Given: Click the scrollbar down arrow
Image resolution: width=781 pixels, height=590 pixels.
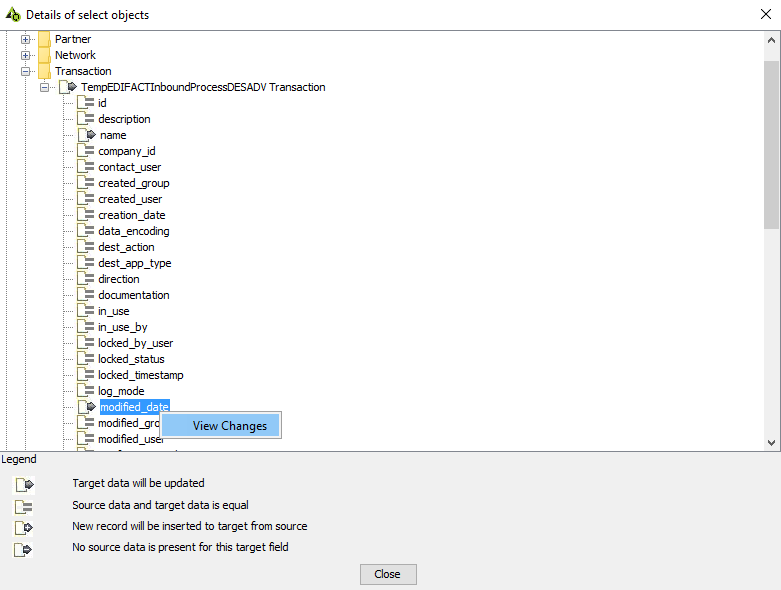Looking at the screenshot, I should 771,442.
